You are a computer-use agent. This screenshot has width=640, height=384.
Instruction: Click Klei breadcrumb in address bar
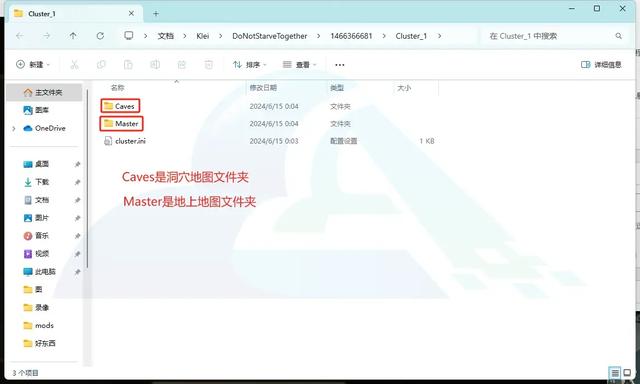point(202,36)
